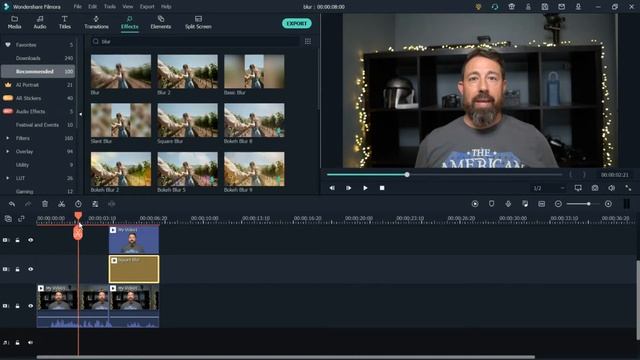This screenshot has height=360, width=640.
Task: Click the red playhead marker on ruler
Action: coord(78,216)
